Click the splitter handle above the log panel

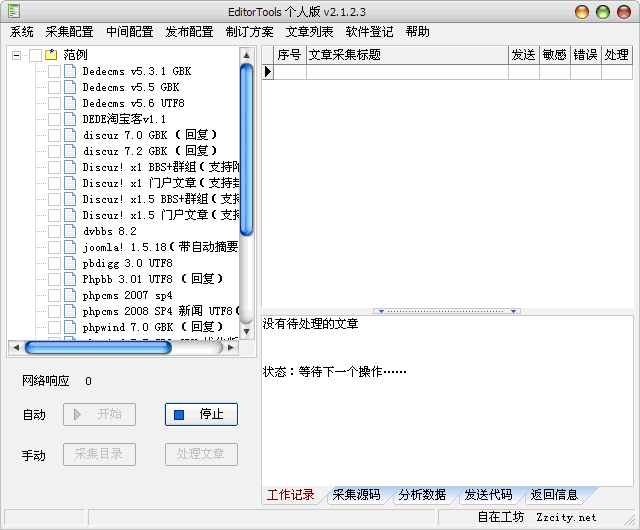(x=447, y=311)
